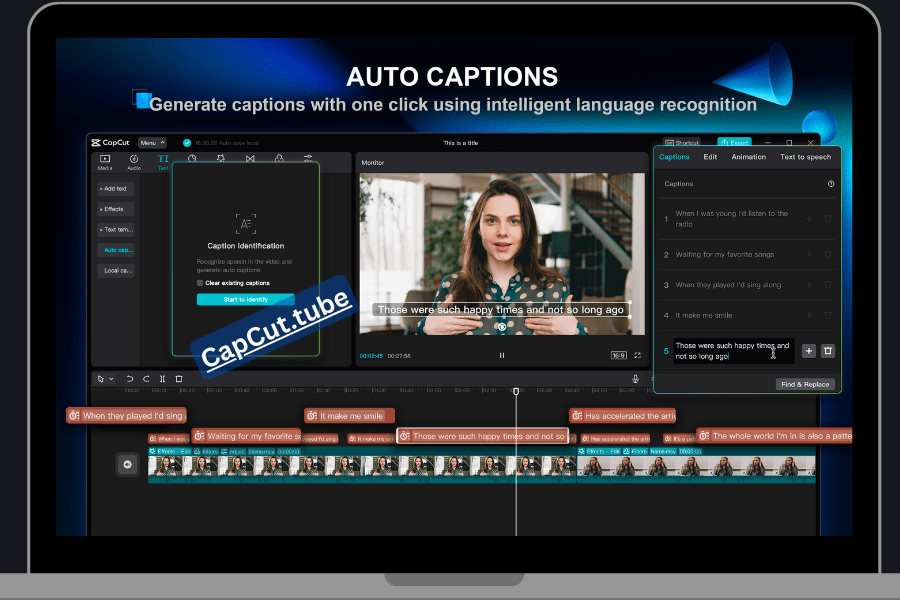The image size is (900, 600).
Task: Select 'Has accelerated the arriv' enlarged timeline caption
Action: click(623, 416)
